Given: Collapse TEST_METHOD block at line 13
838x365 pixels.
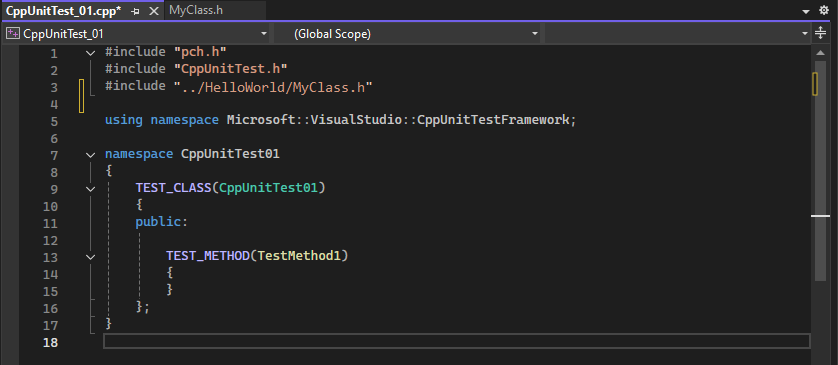Looking at the screenshot, I should [x=91, y=257].
